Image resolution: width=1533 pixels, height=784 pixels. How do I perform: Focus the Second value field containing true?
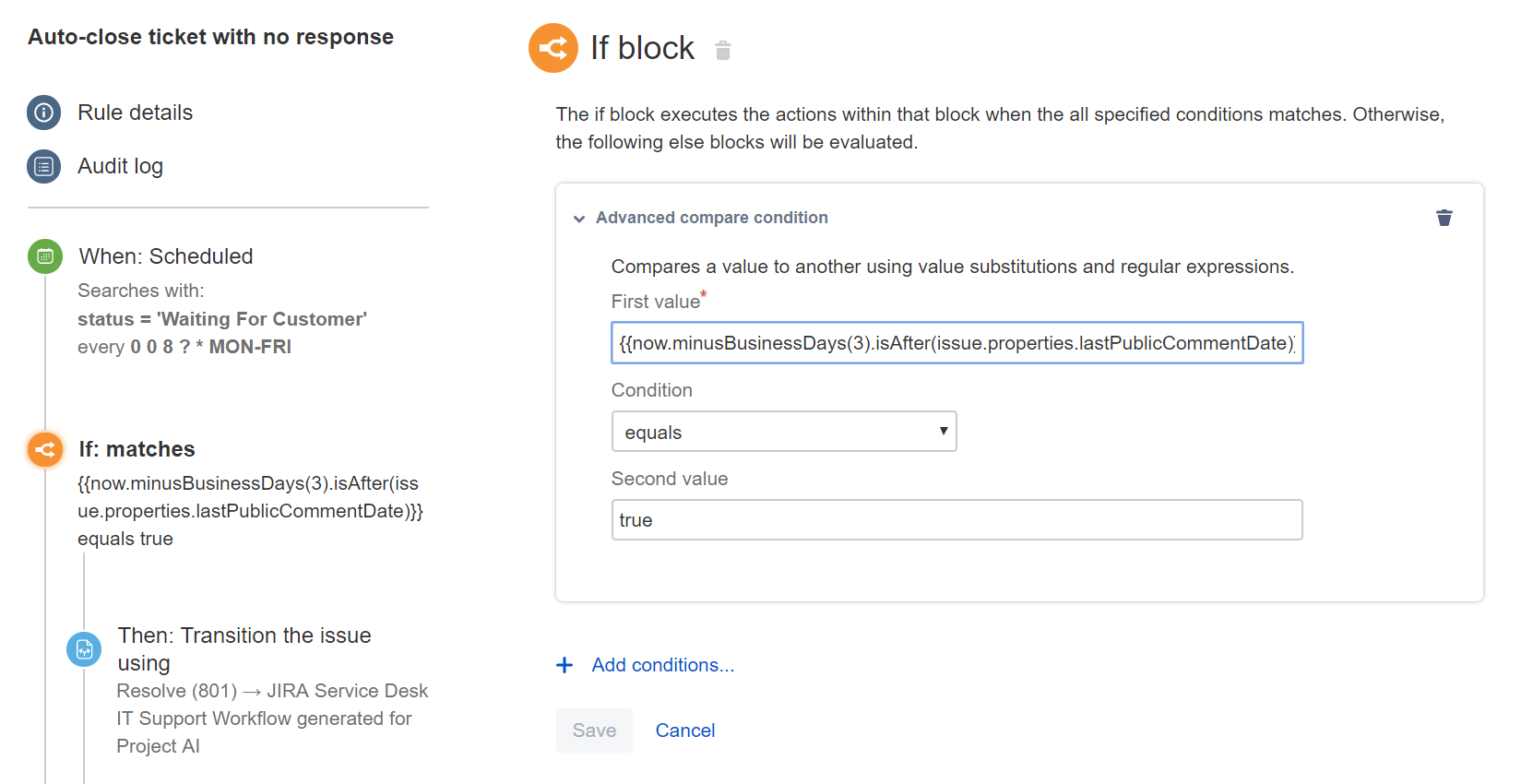coord(957,520)
